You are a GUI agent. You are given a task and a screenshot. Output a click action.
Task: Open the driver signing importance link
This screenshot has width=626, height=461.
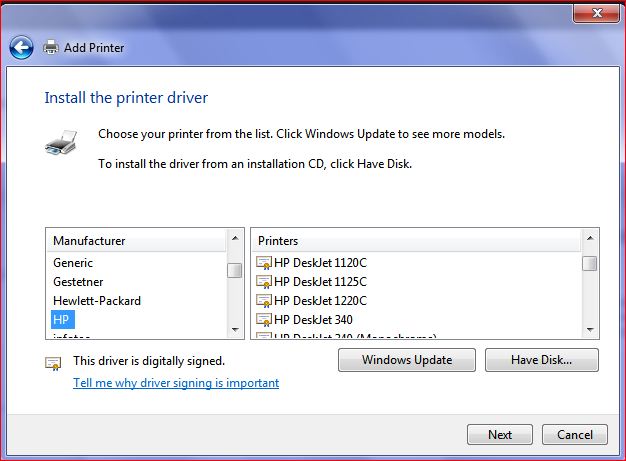click(x=176, y=383)
